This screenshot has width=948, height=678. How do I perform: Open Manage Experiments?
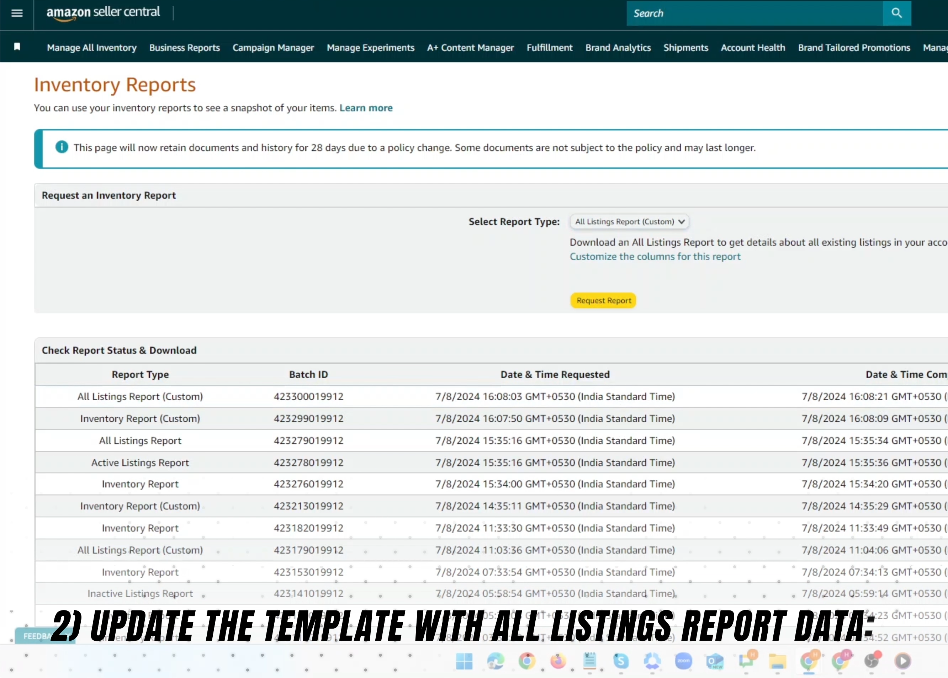(x=371, y=47)
